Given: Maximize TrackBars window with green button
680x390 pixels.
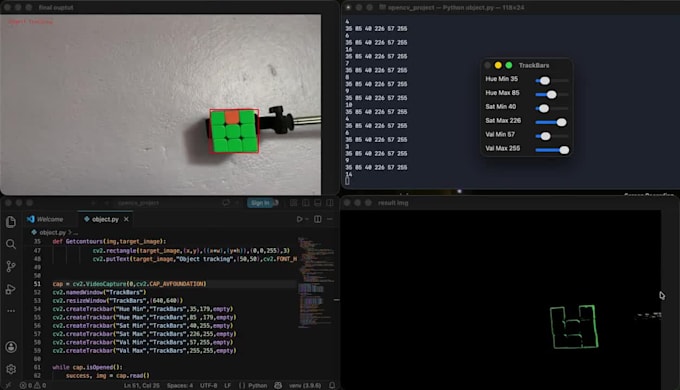Looking at the screenshot, I should coord(509,65).
